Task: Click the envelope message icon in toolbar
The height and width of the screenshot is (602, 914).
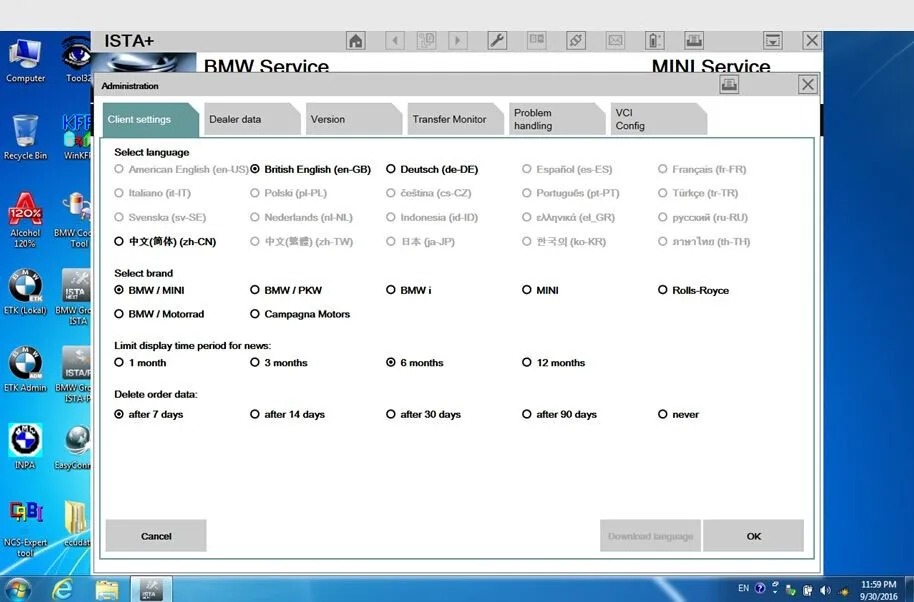Action: pyautogui.click(x=616, y=41)
